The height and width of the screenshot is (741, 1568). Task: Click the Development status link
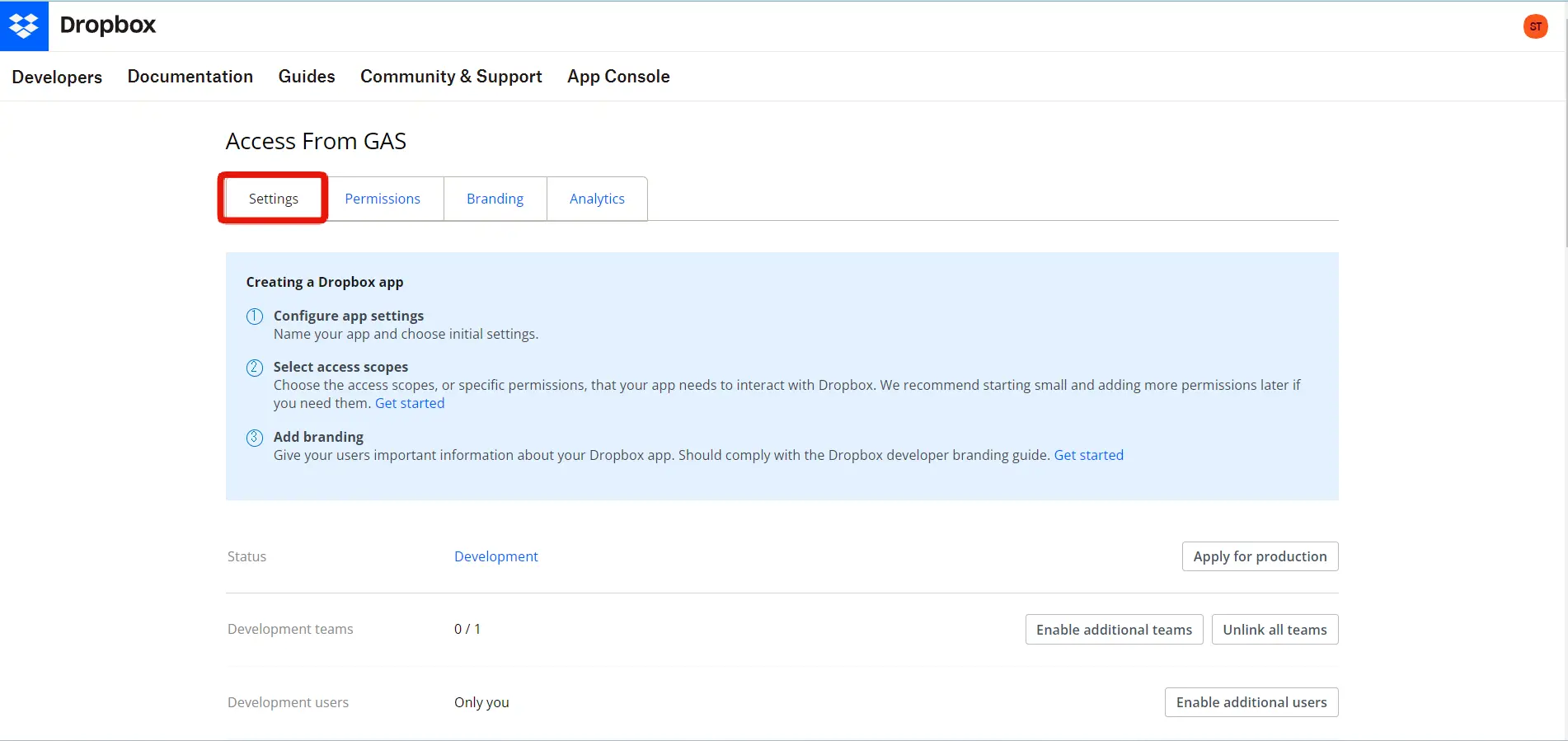[495, 556]
